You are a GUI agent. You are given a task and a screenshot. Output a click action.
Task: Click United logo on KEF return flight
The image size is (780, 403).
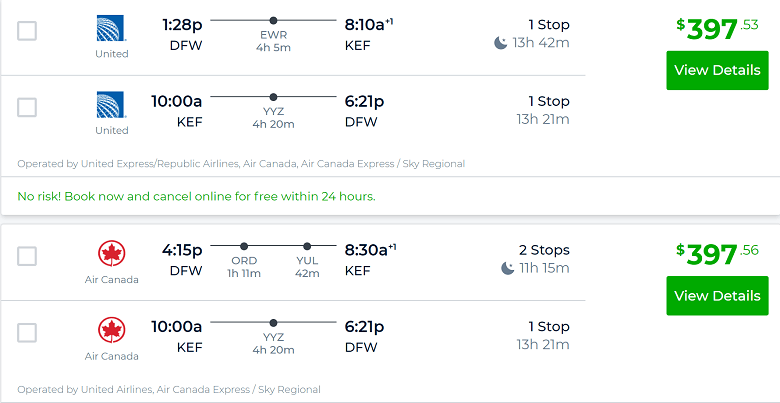pyautogui.click(x=111, y=105)
